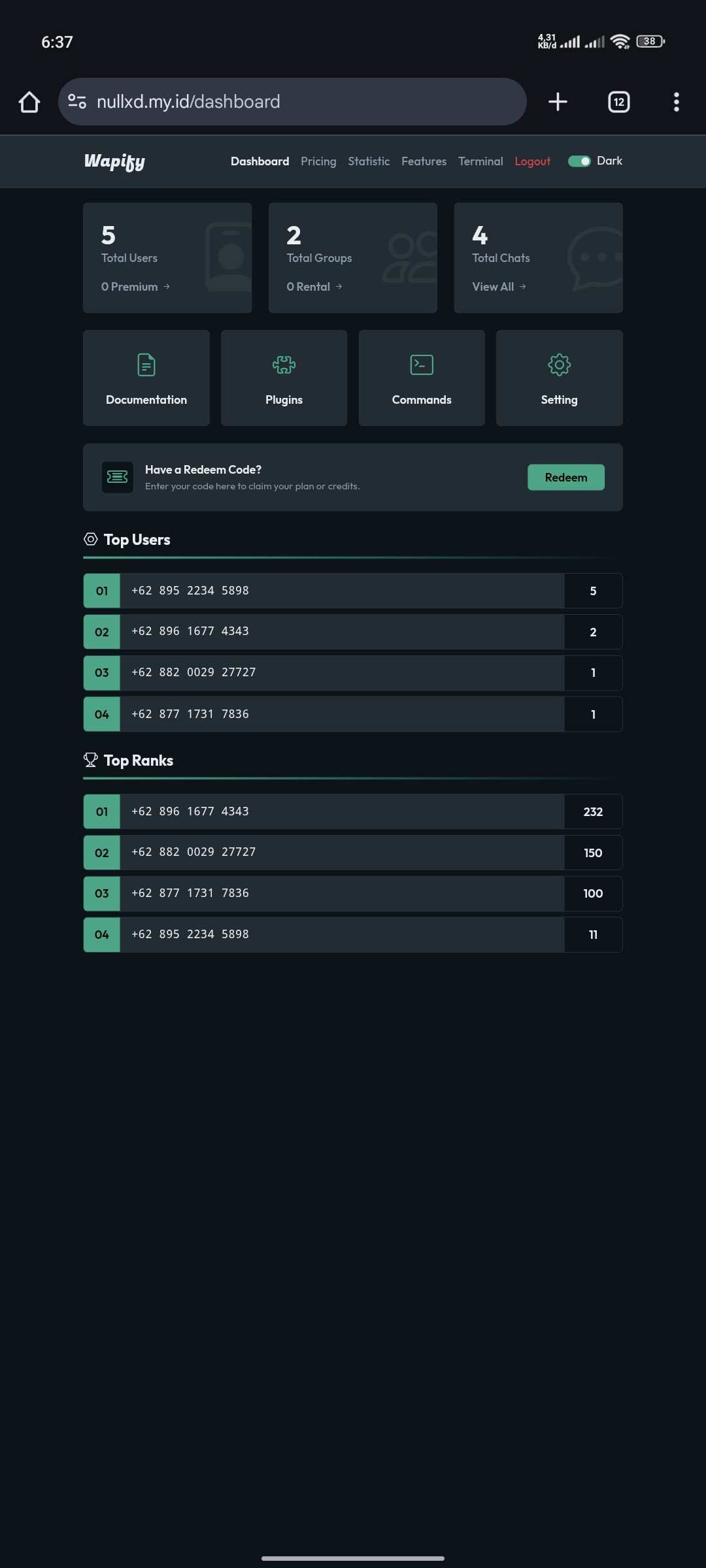Image resolution: width=706 pixels, height=1568 pixels.
Task: Open the Setting gear icon
Action: 559,365
